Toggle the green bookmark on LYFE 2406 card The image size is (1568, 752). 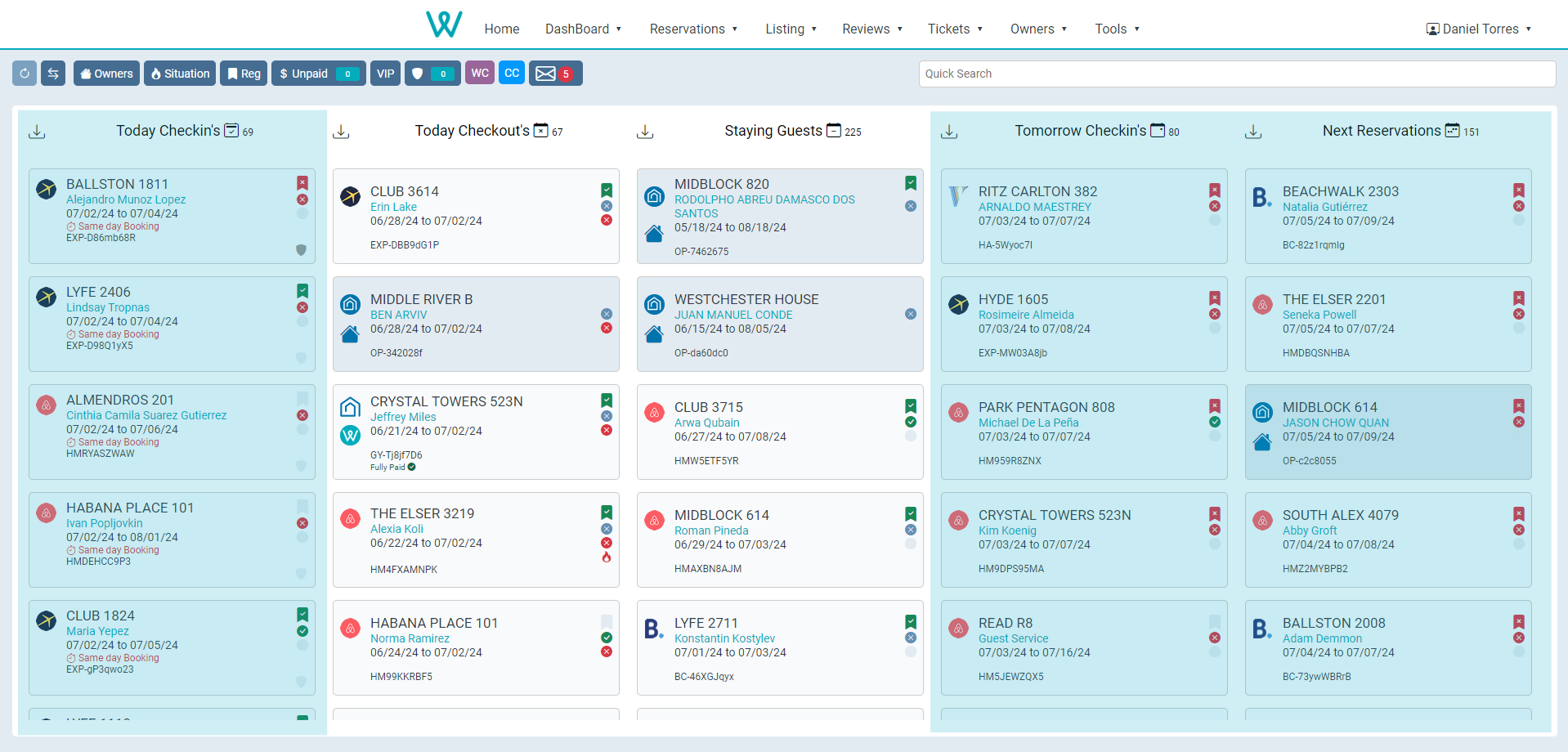pos(302,291)
